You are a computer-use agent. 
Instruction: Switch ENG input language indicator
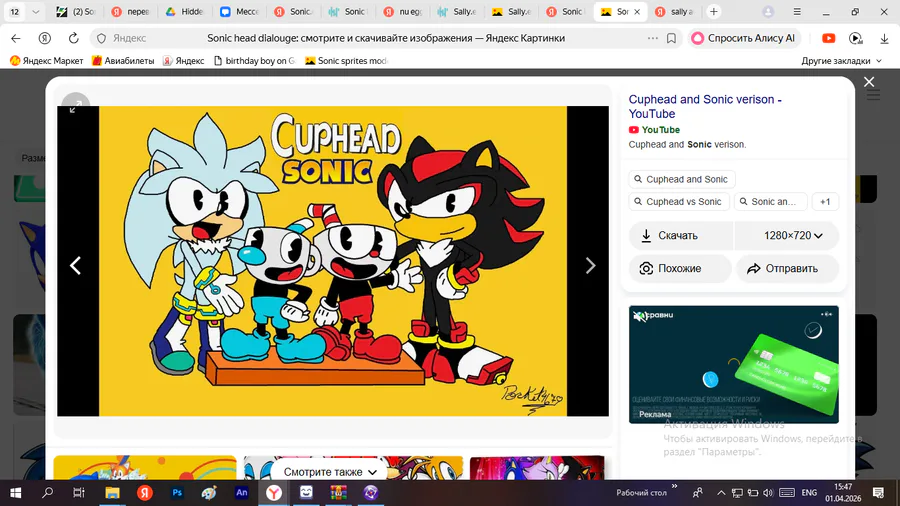coord(809,493)
